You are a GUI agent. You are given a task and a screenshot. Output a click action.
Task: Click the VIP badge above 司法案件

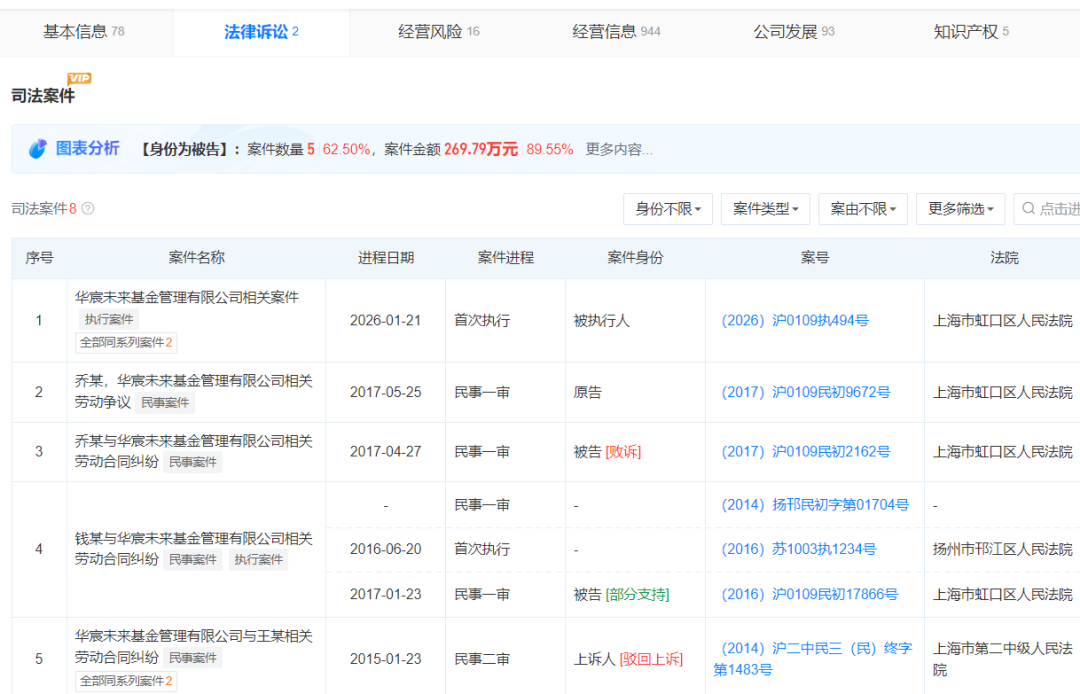[x=79, y=79]
